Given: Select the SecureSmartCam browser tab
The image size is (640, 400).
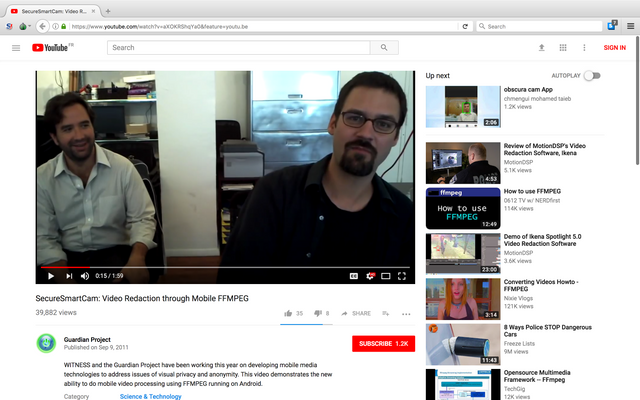Looking at the screenshot, I should [53, 11].
